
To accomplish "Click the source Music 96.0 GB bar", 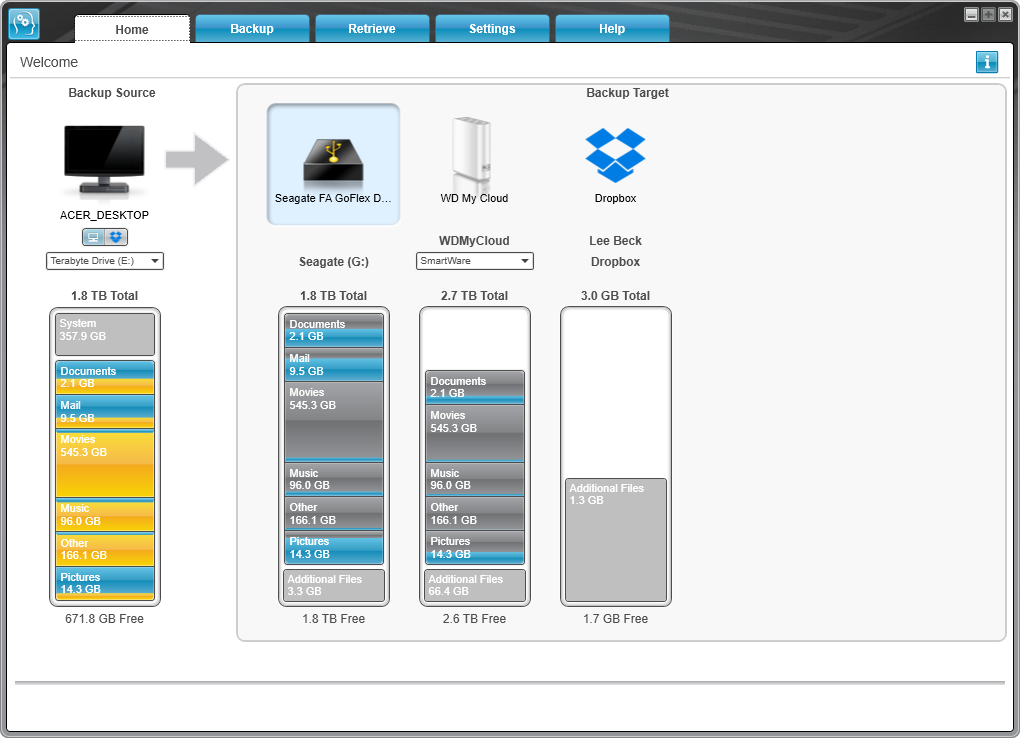I will coord(105,515).
